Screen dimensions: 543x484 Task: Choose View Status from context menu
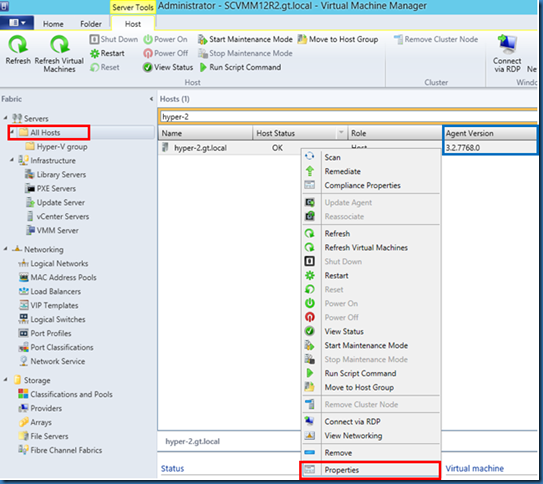coord(371,331)
